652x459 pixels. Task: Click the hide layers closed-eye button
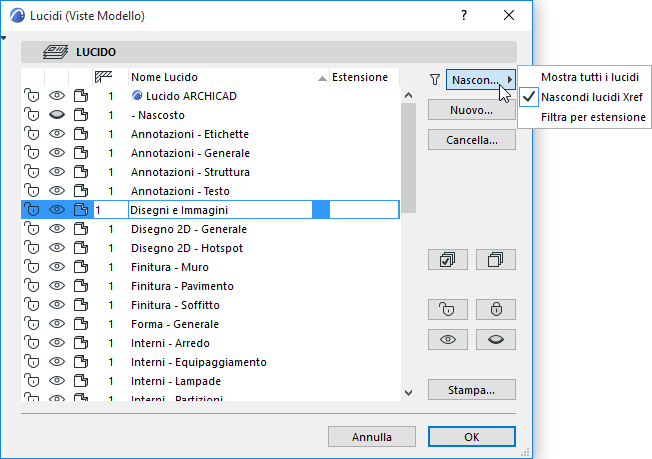pyautogui.click(x=496, y=338)
